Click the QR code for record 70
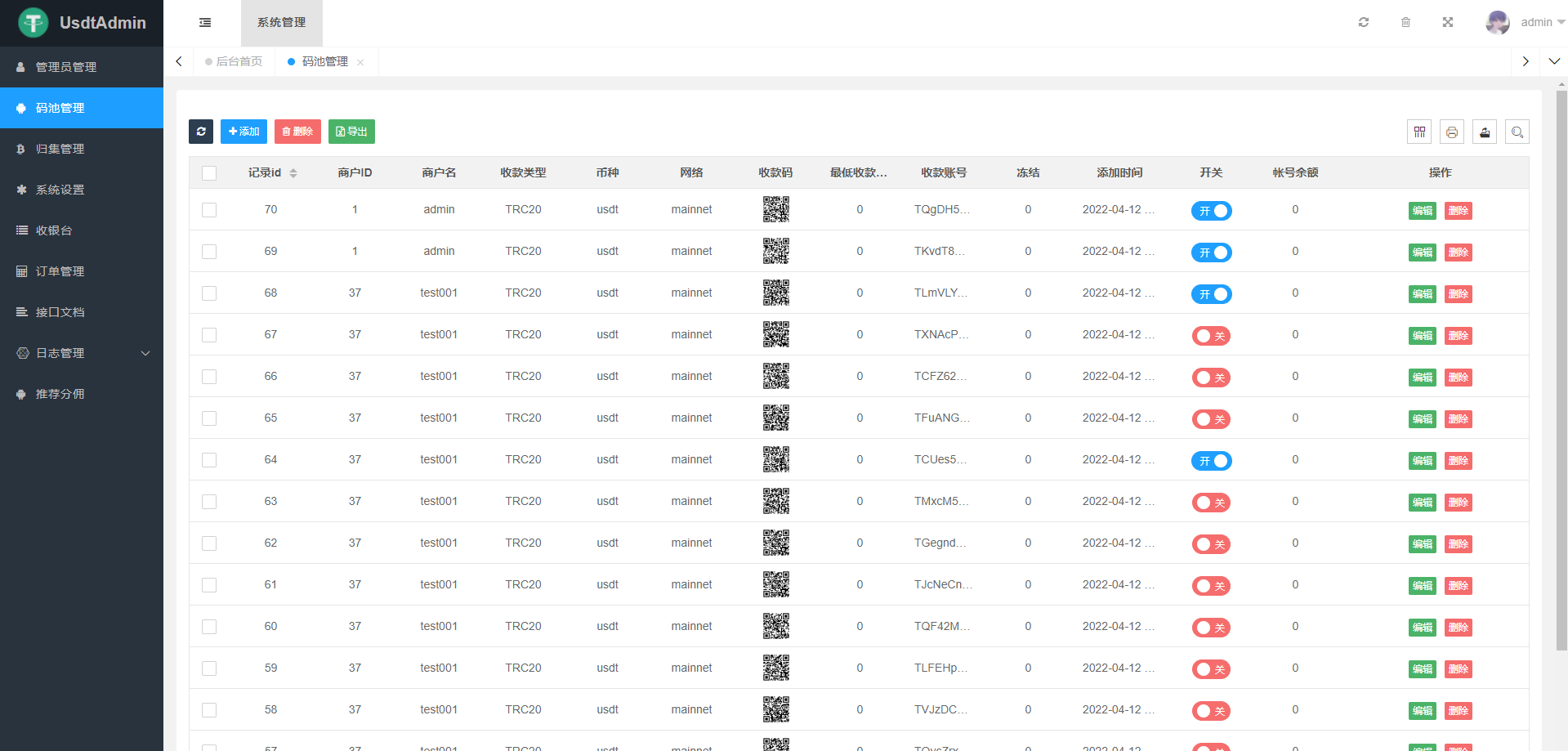Screen dimensions: 1568x751 pyautogui.click(x=775, y=210)
